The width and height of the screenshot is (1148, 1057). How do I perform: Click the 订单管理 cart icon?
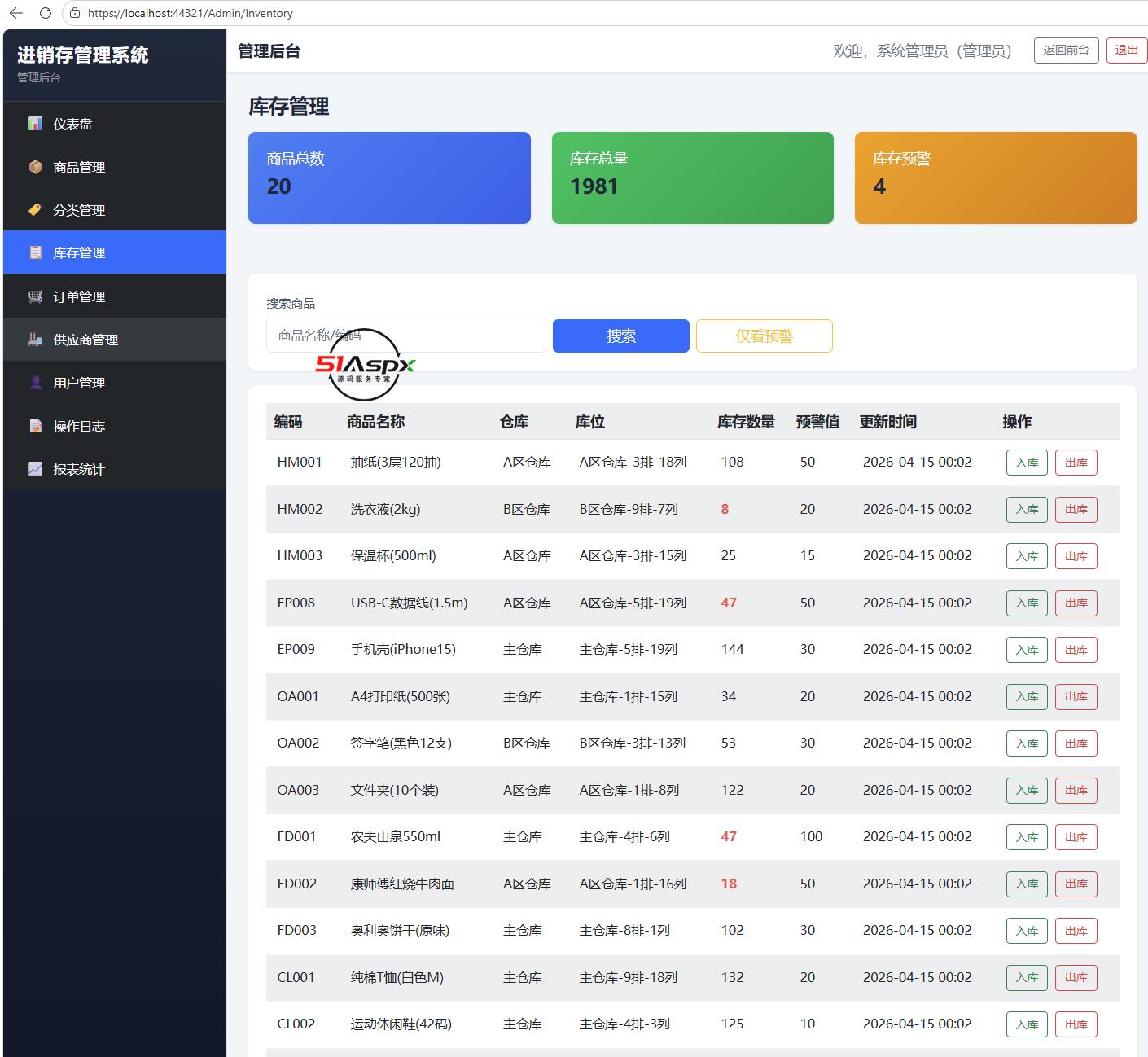click(35, 296)
